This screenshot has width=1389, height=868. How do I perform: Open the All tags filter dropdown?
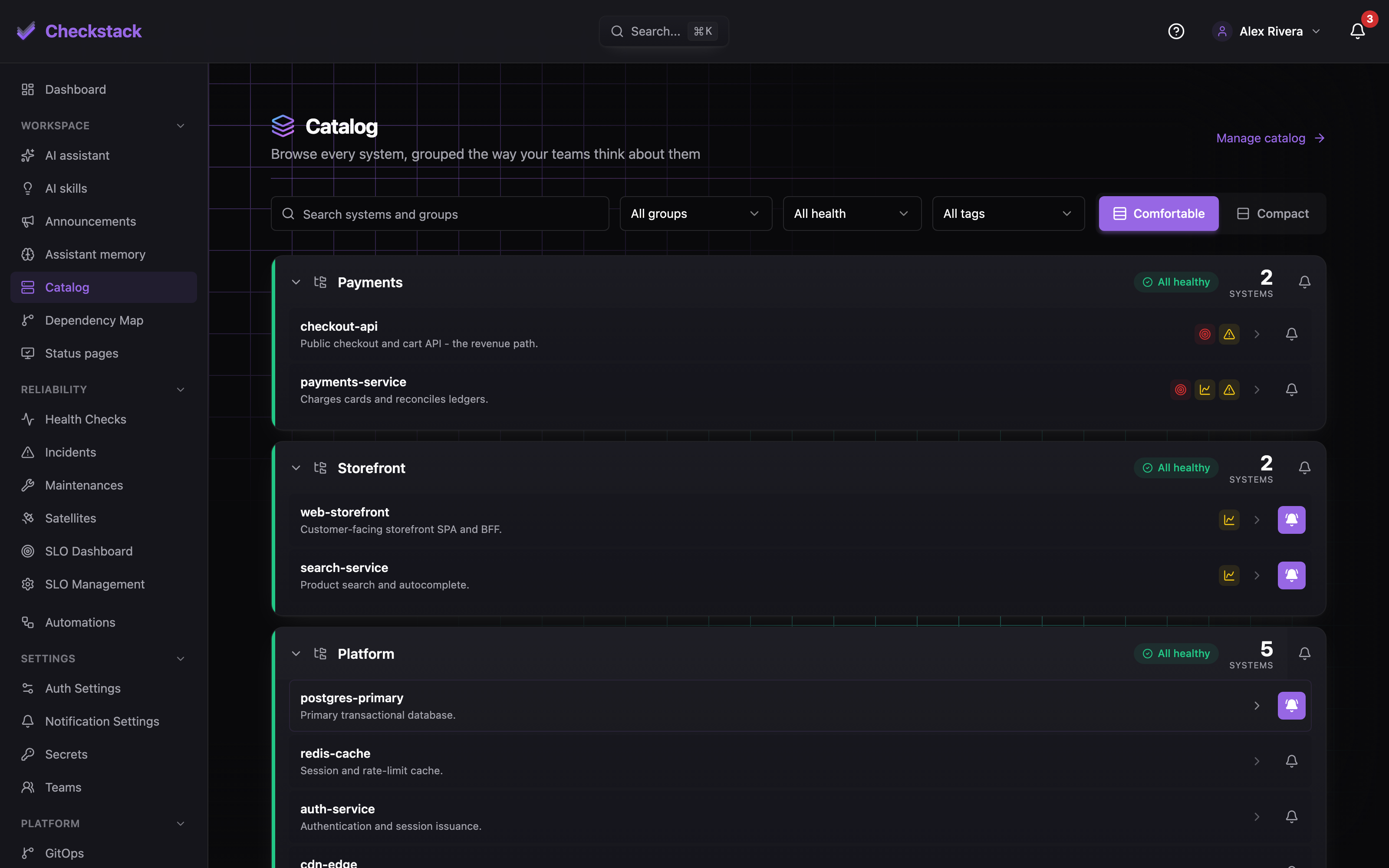click(1008, 214)
